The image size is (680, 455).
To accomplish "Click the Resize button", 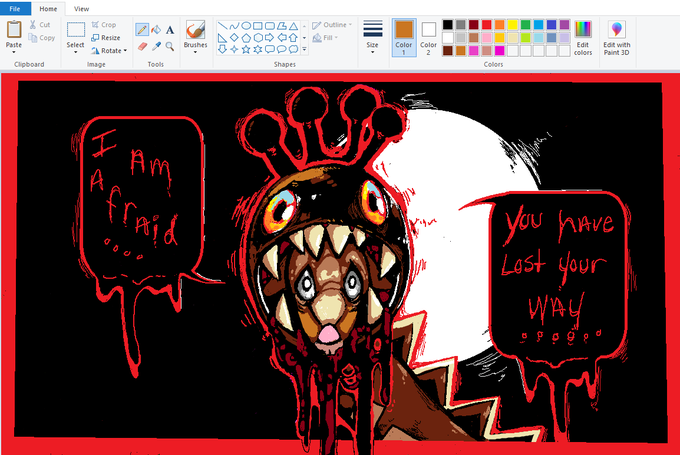I will coord(105,38).
